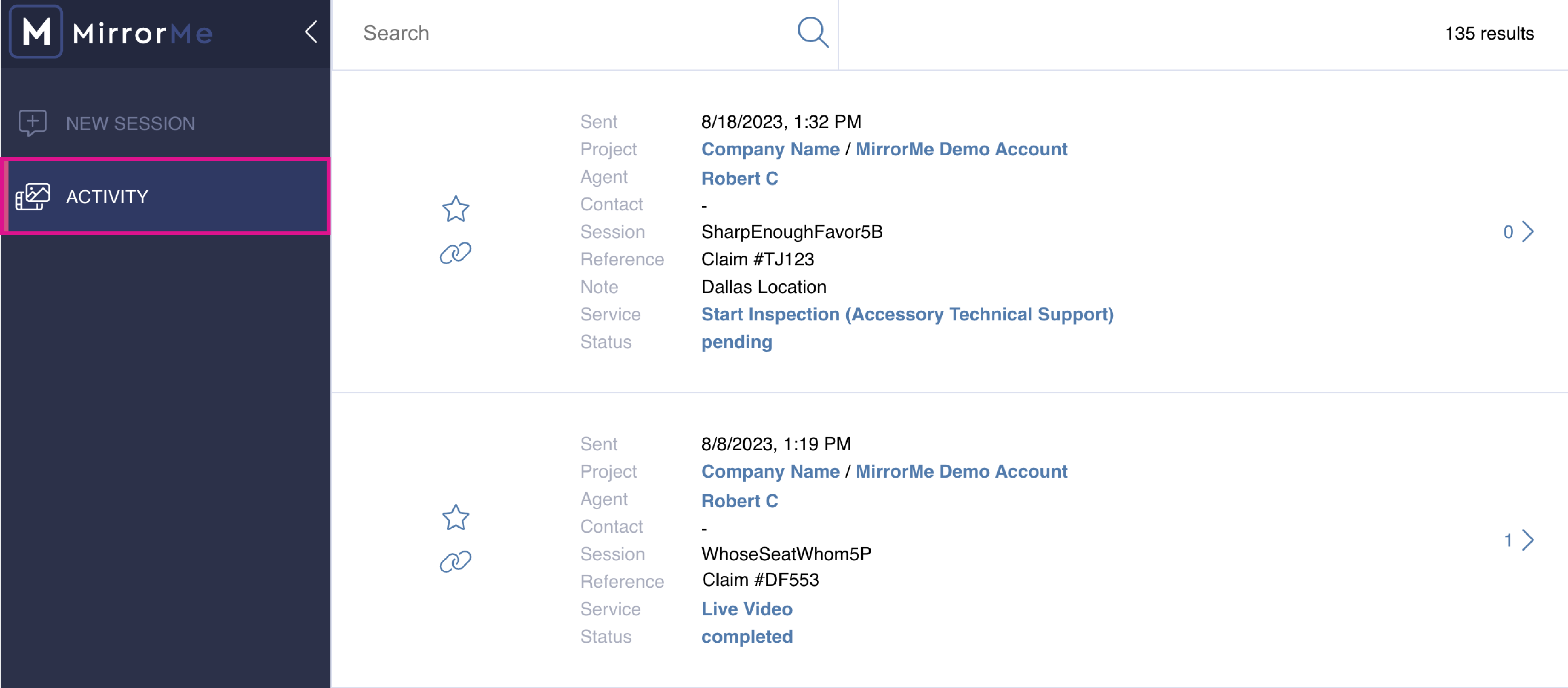The height and width of the screenshot is (688, 1568).
Task: Select sent date 8/18/2023, 1:32 PM
Action: (x=781, y=122)
